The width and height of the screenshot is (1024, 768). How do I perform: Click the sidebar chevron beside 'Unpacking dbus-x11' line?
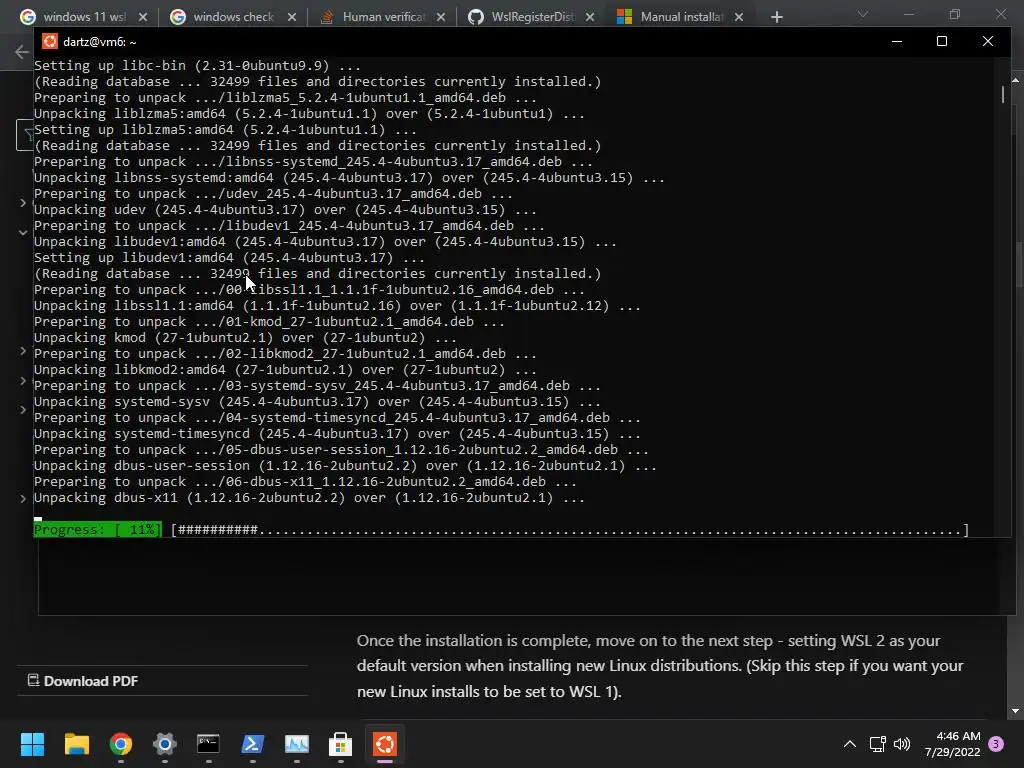pyautogui.click(x=23, y=498)
